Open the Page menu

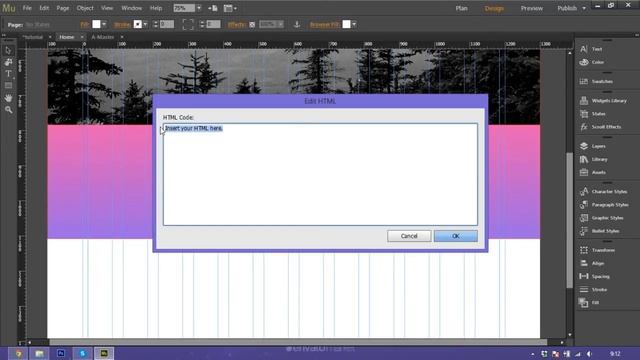point(62,8)
